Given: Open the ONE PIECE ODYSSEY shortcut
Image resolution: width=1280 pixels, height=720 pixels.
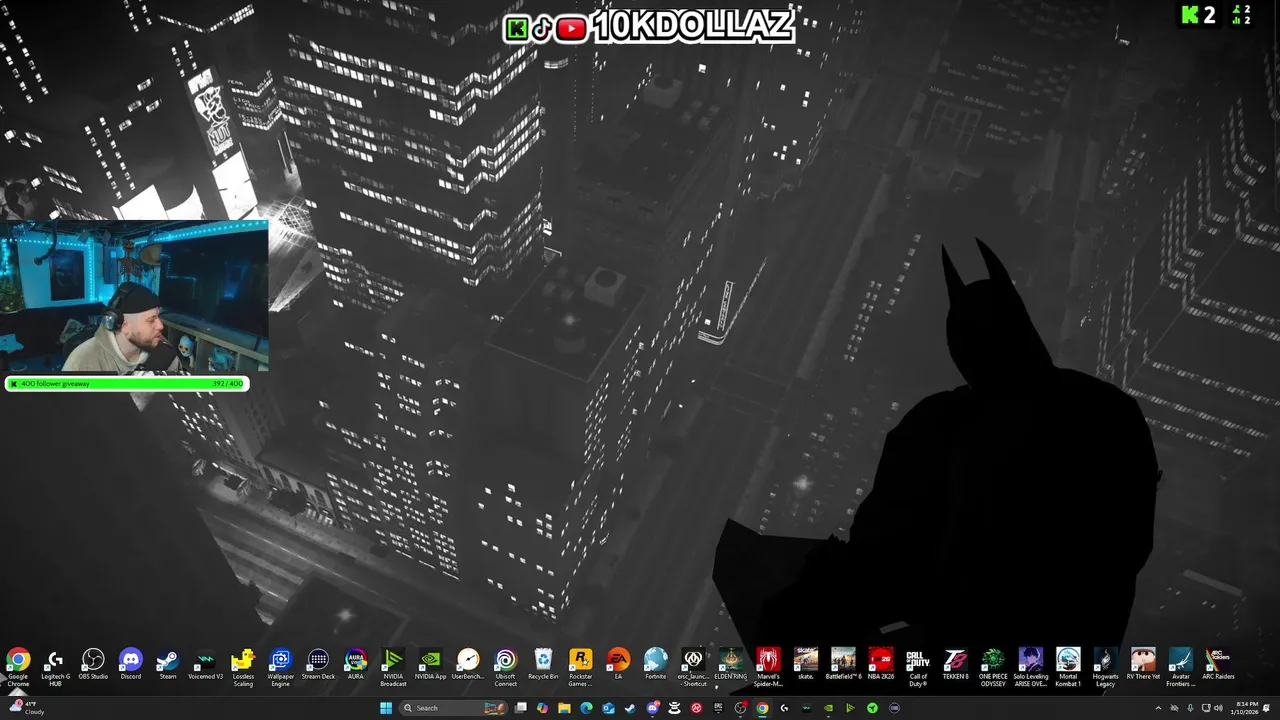Looking at the screenshot, I should [x=993, y=667].
